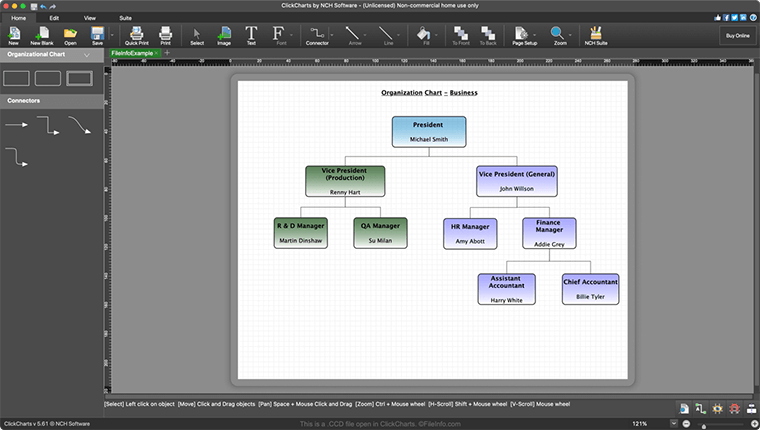Click the NCH Suite icon
Viewport: 760px width, 430px height.
point(595,35)
